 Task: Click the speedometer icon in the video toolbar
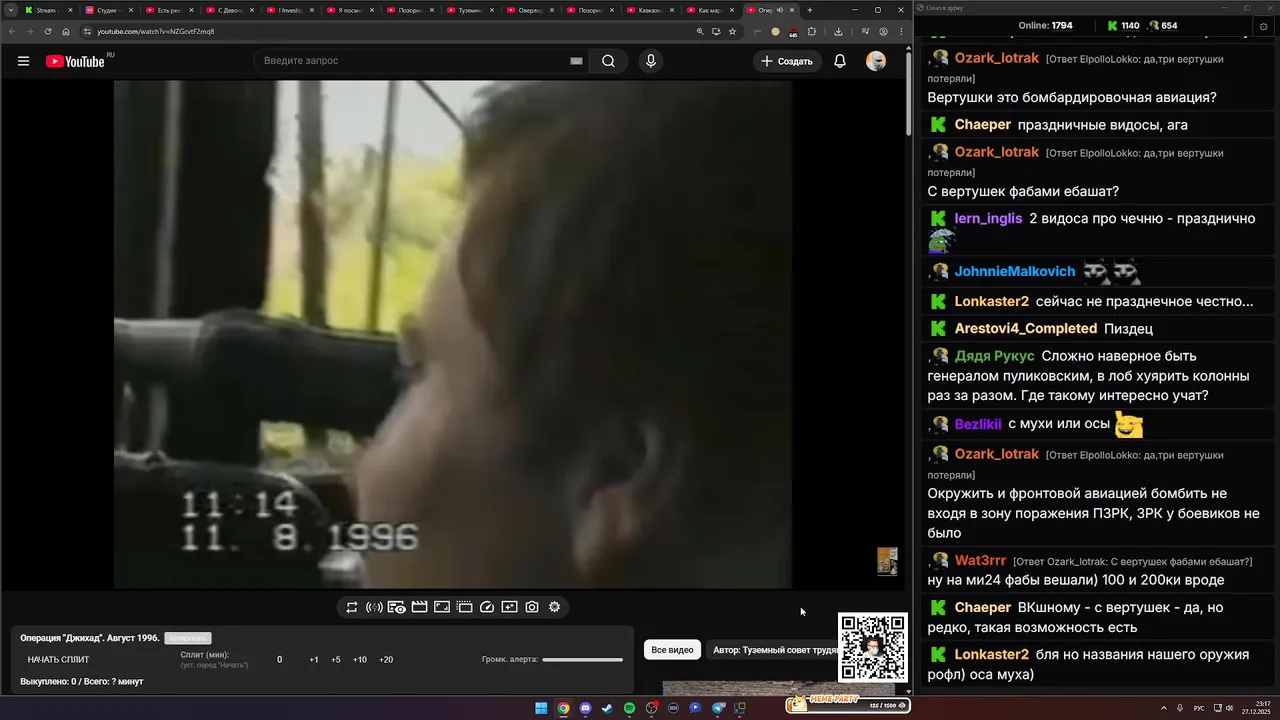pos(487,607)
